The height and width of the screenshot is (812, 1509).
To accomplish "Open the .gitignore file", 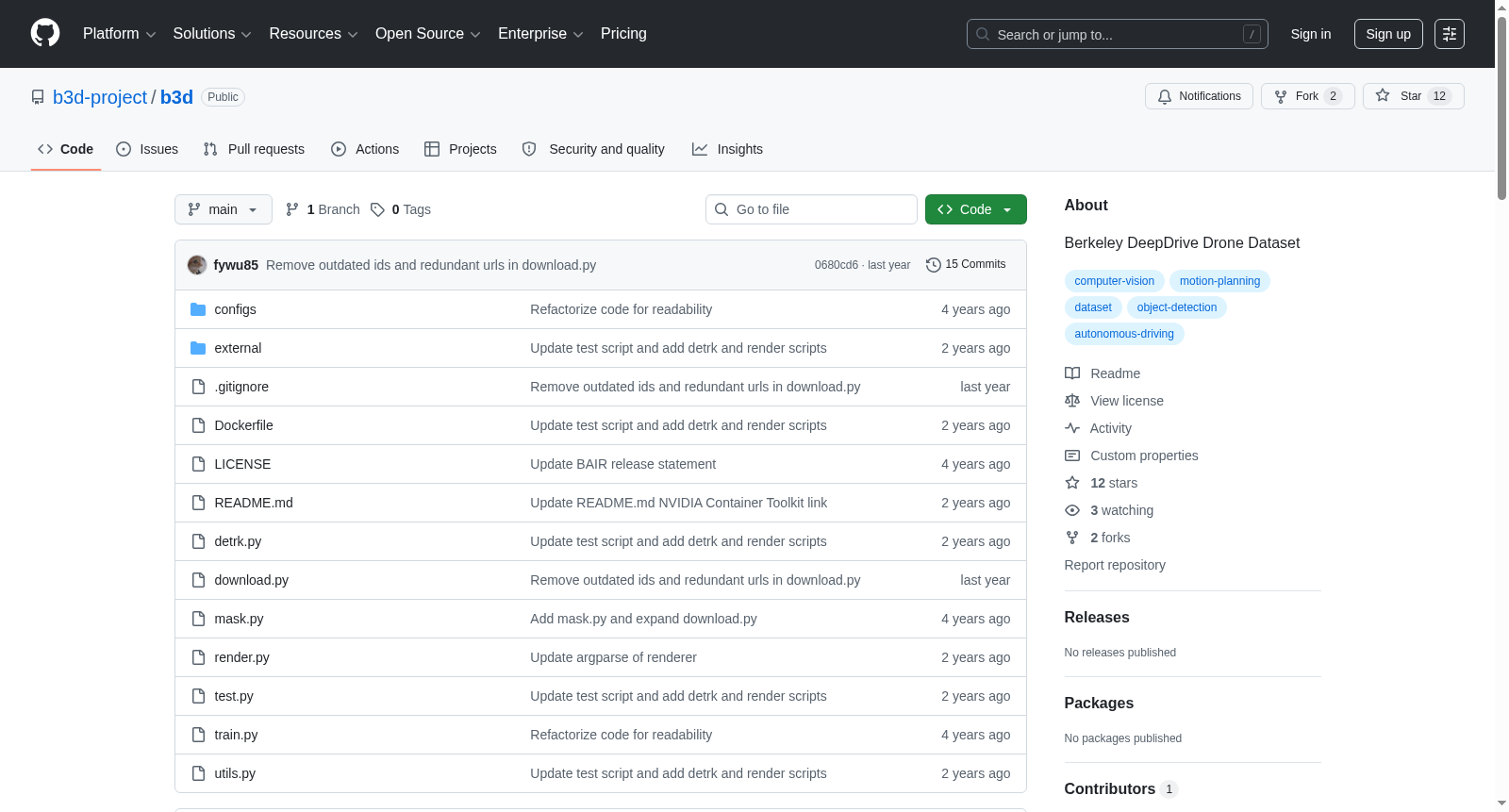I will pyautogui.click(x=241, y=387).
